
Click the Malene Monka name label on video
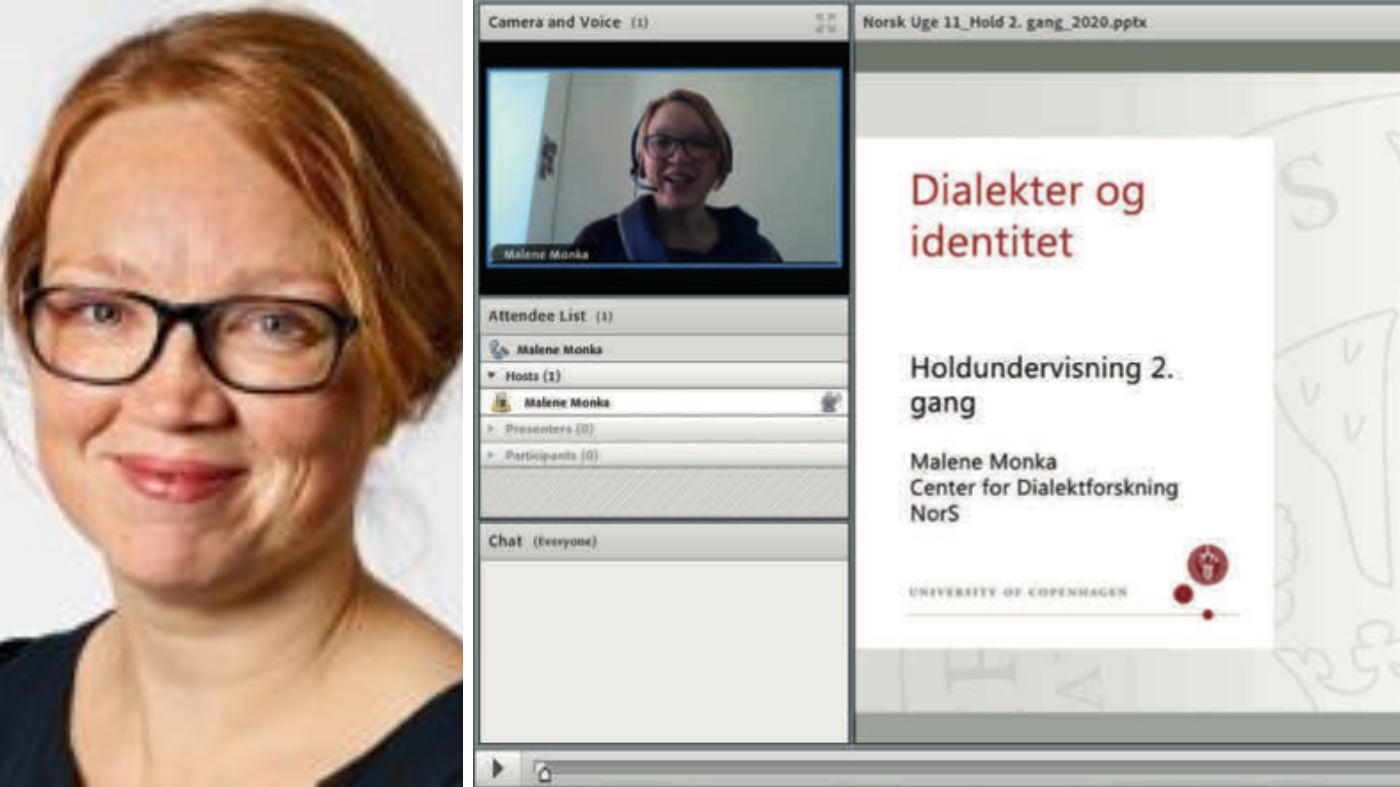[x=546, y=254]
